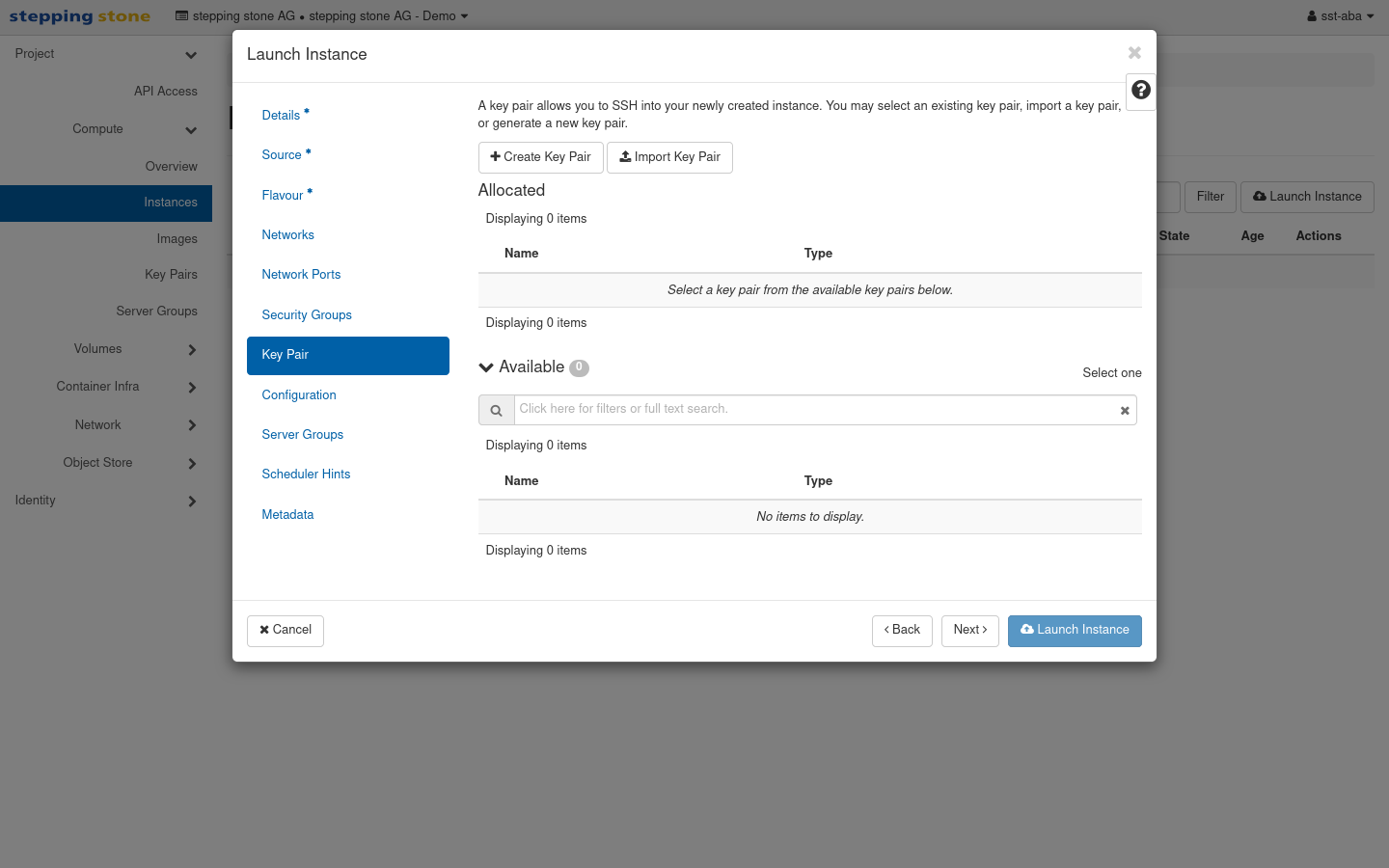Image resolution: width=1389 pixels, height=868 pixels.
Task: Click the Available Type column header
Action: [818, 481]
